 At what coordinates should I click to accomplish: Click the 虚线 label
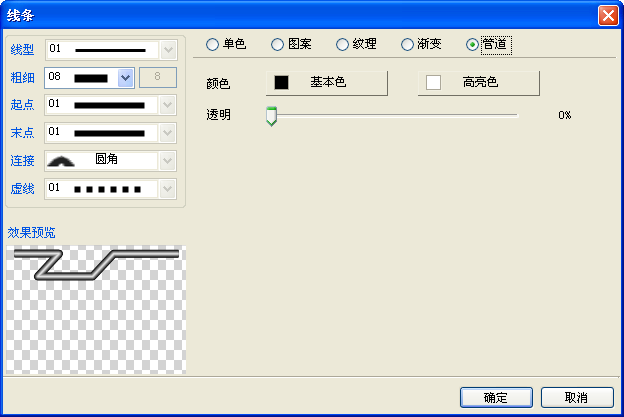pos(22,189)
